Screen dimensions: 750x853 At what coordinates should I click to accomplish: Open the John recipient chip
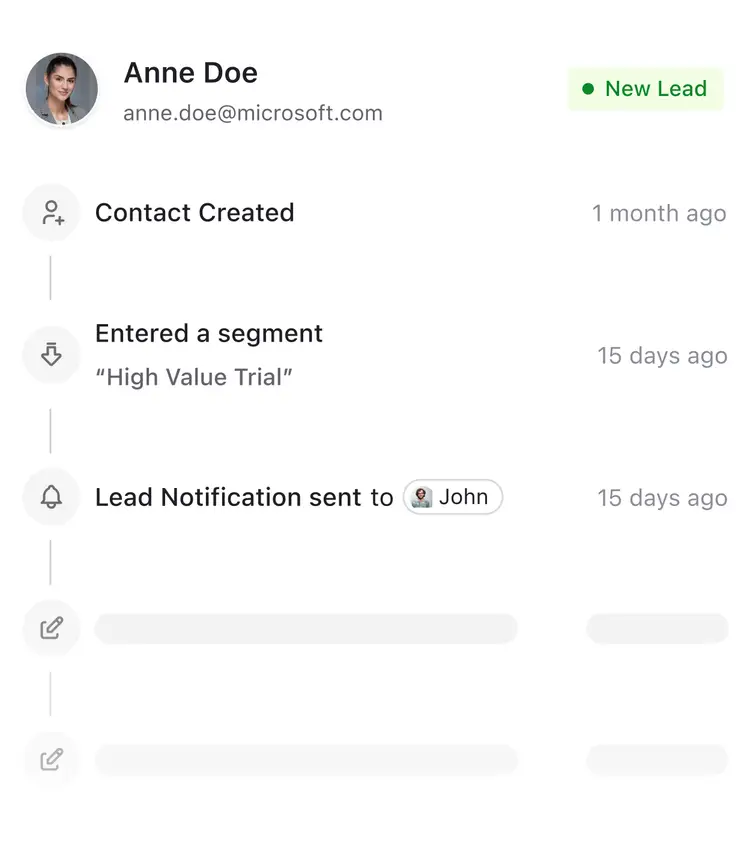click(x=453, y=497)
